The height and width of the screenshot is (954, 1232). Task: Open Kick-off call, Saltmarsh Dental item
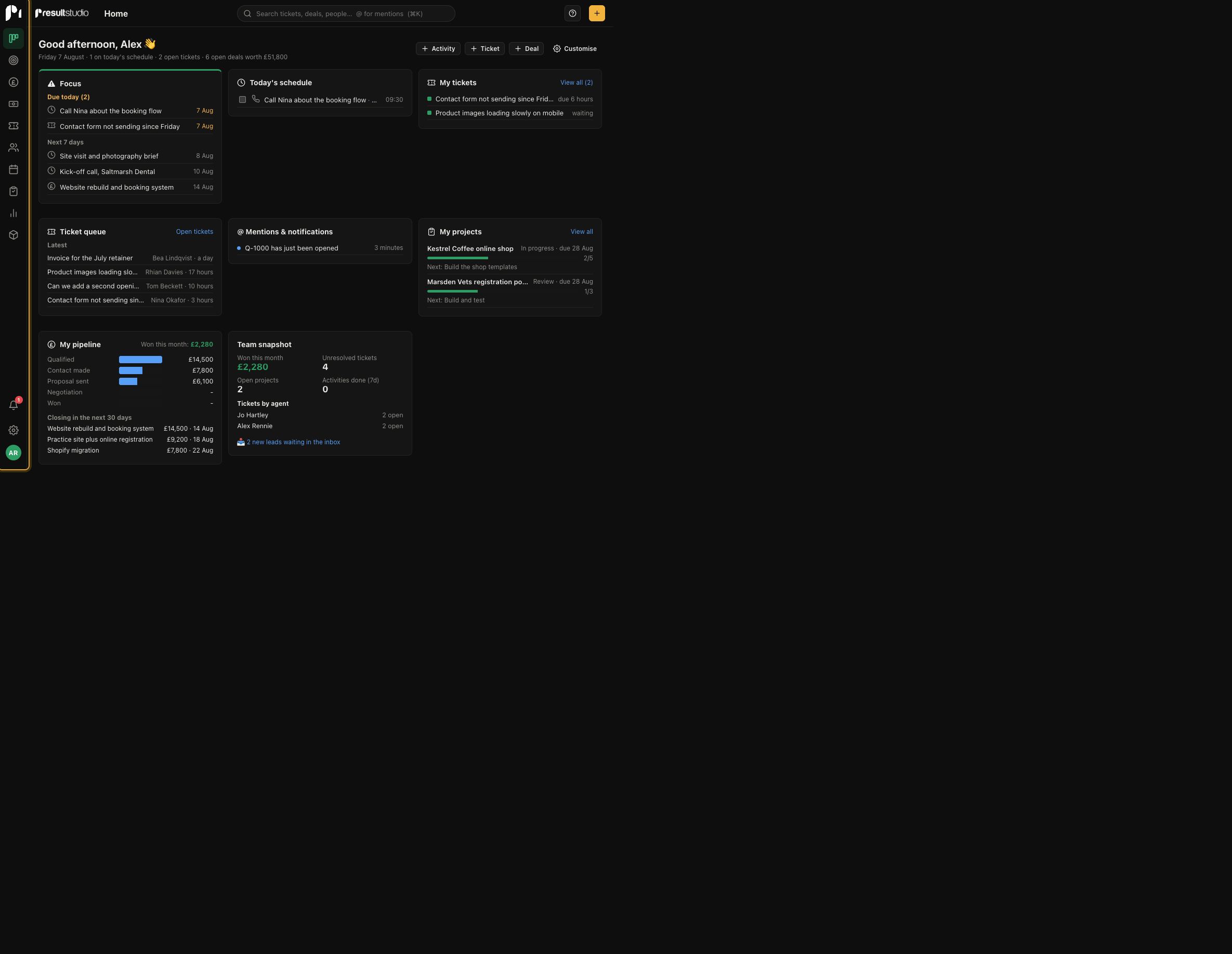coord(130,171)
